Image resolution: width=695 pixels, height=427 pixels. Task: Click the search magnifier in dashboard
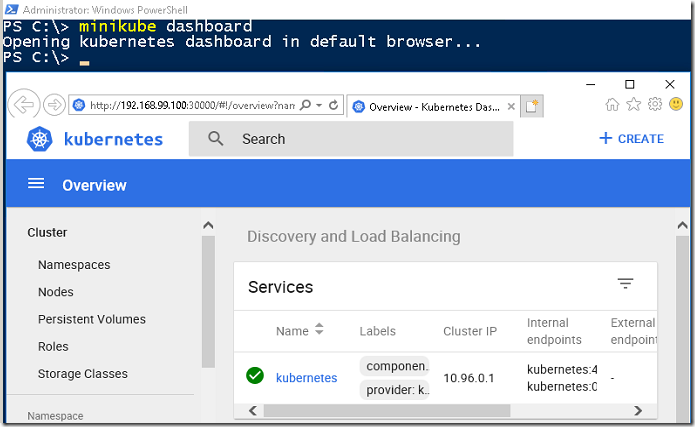215,139
